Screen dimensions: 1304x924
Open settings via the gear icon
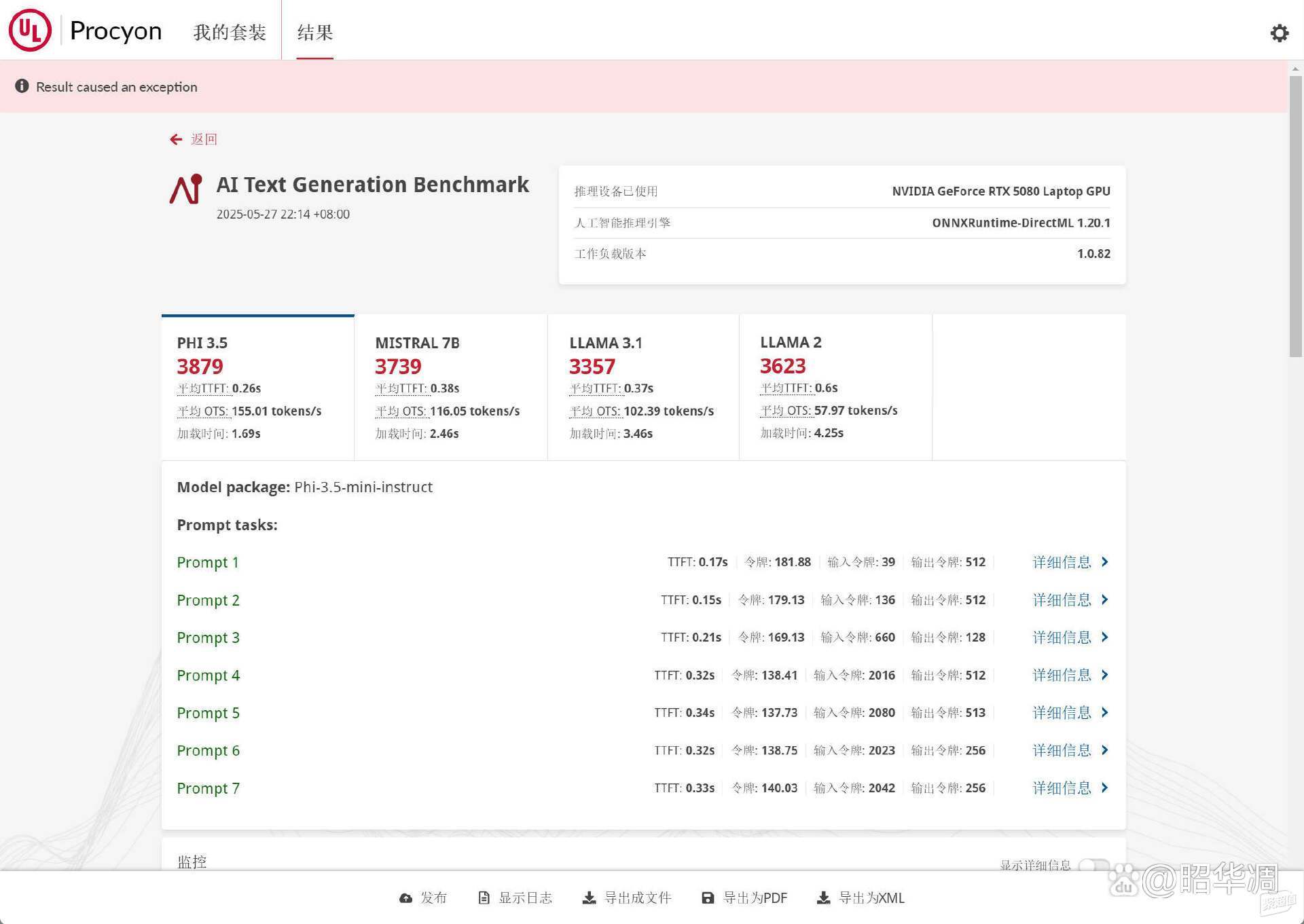coord(1279,33)
